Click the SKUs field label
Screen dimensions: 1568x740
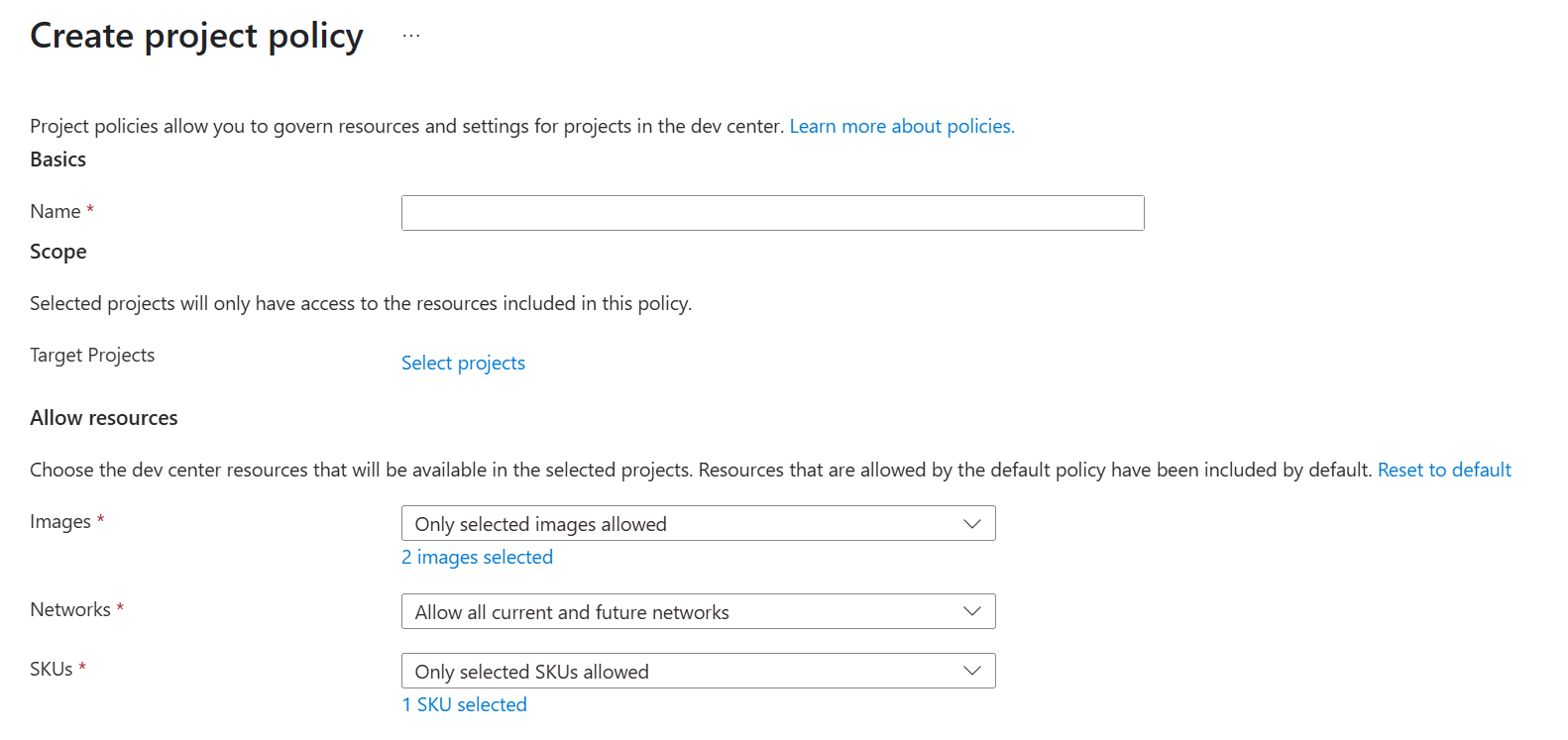pyautogui.click(x=52, y=669)
